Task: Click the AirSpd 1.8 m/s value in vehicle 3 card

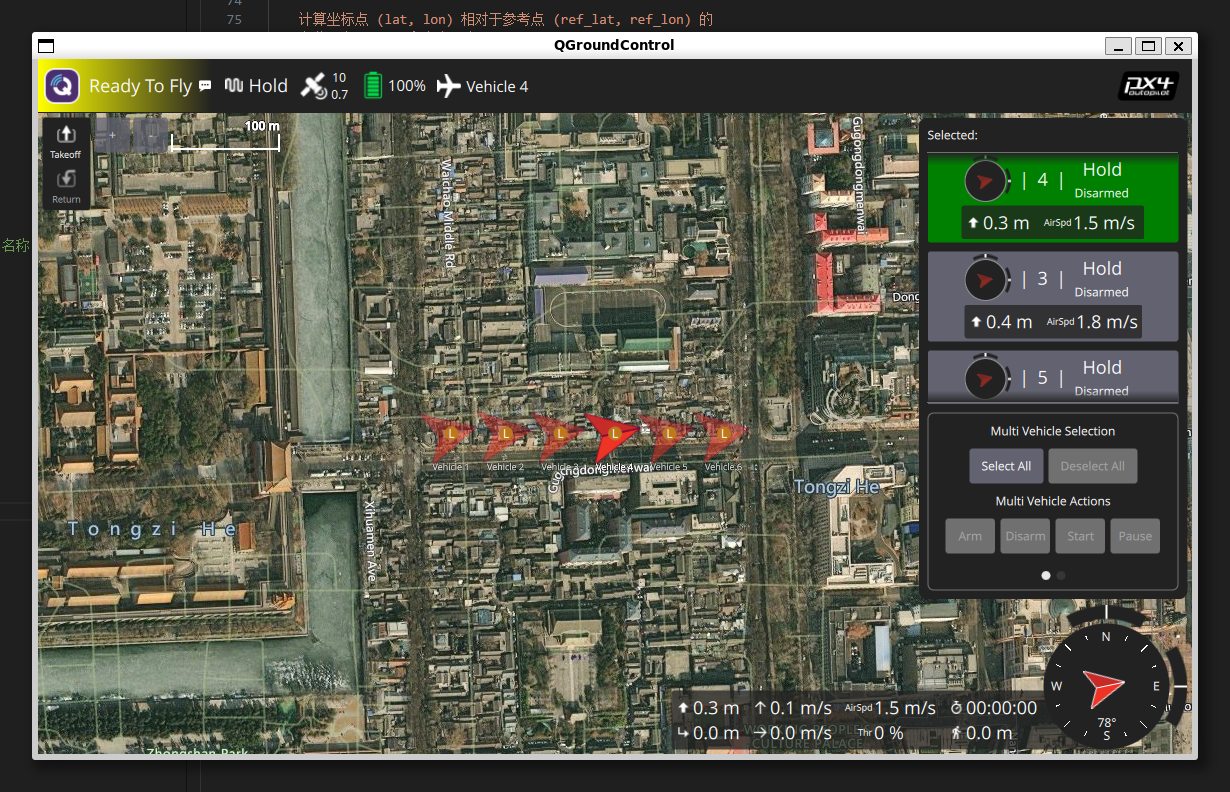Action: pos(1092,322)
